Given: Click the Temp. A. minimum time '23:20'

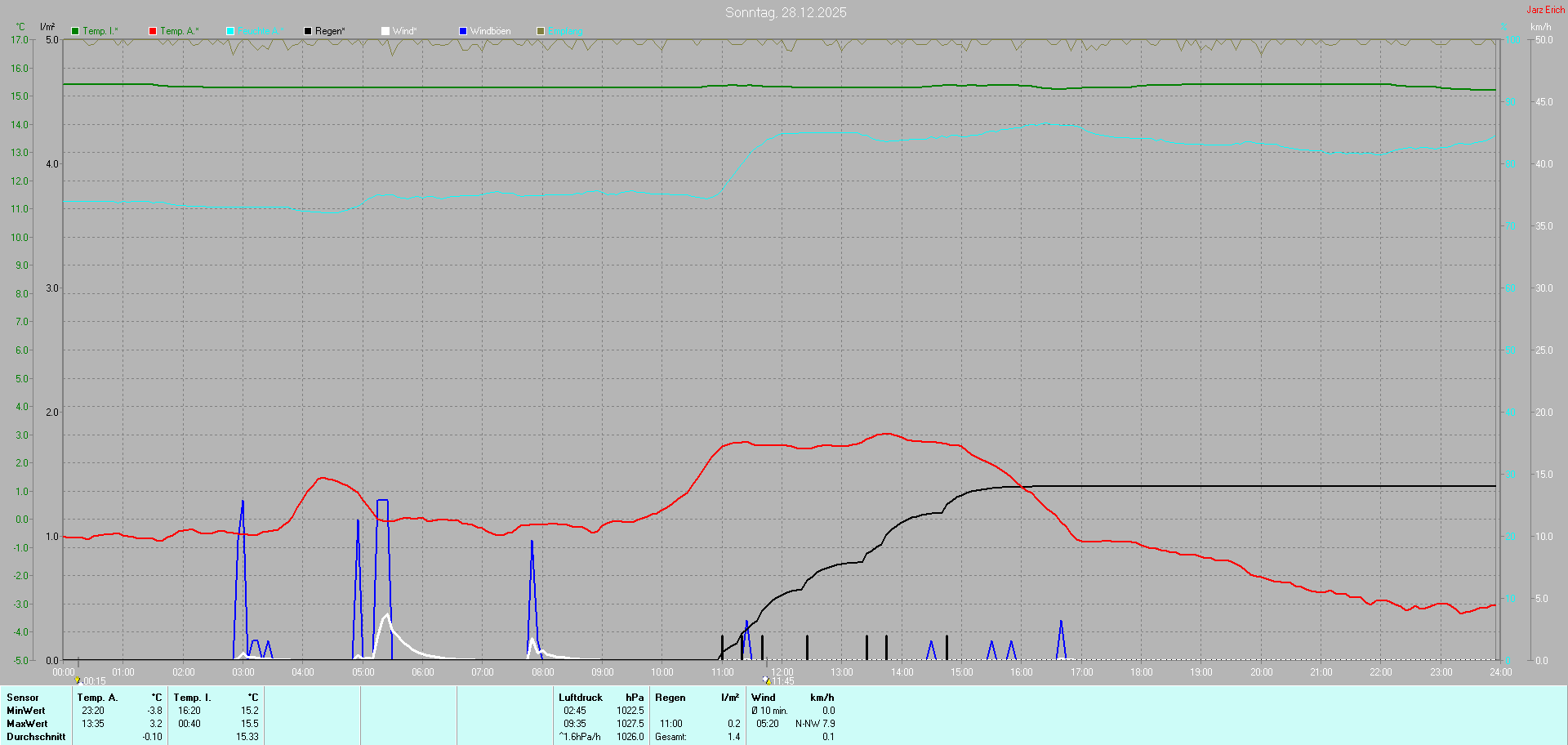Looking at the screenshot, I should pos(93,711).
